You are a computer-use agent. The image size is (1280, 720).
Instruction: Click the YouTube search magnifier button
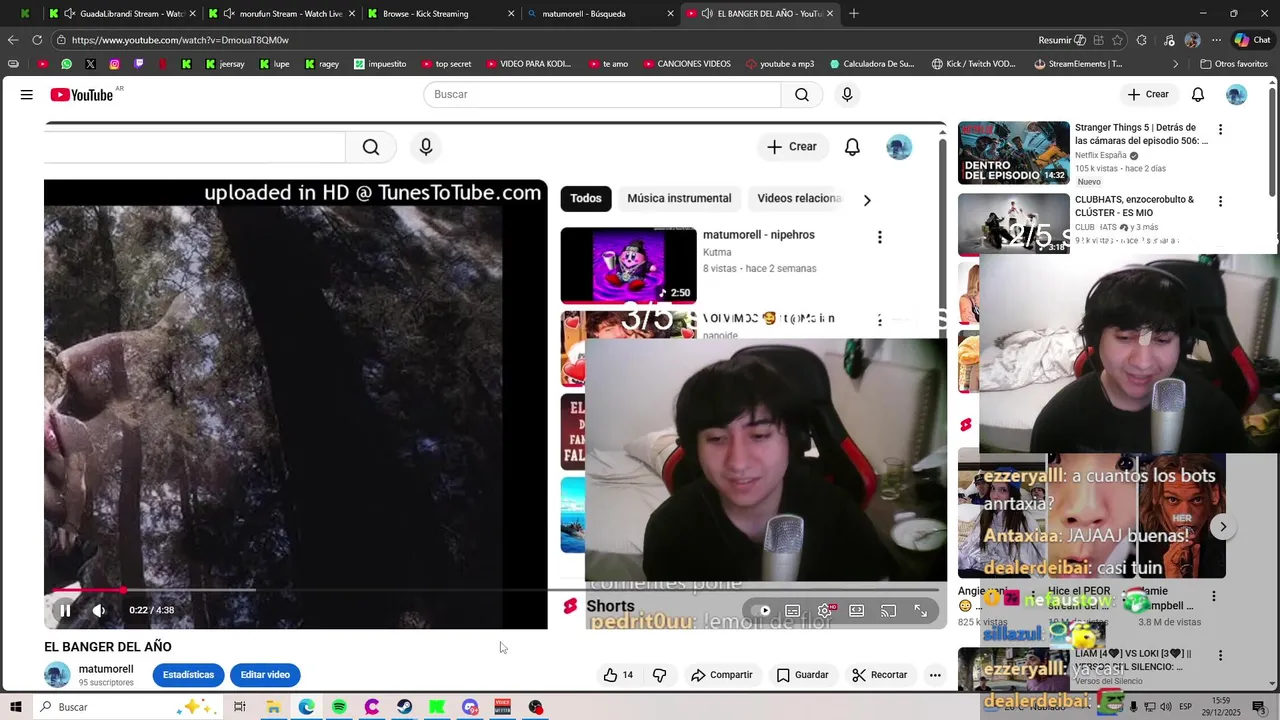click(802, 94)
